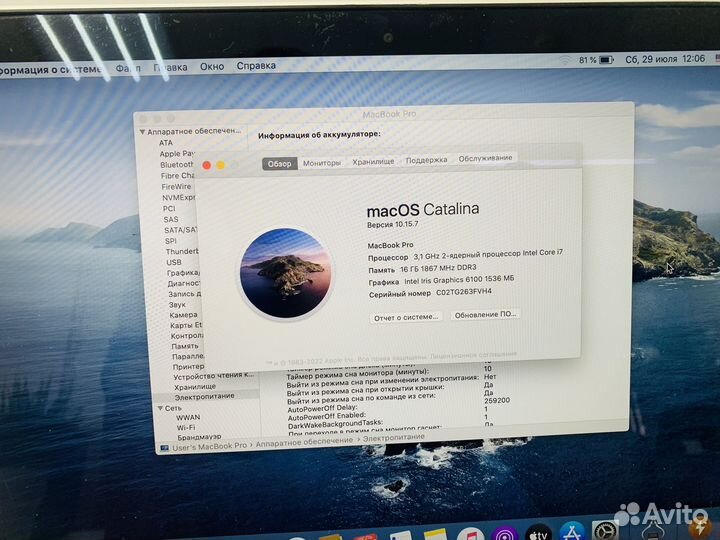Image resolution: width=720 pixels, height=540 pixels.
Task: Click Электропитание in the path bar
Action: click(x=394, y=438)
